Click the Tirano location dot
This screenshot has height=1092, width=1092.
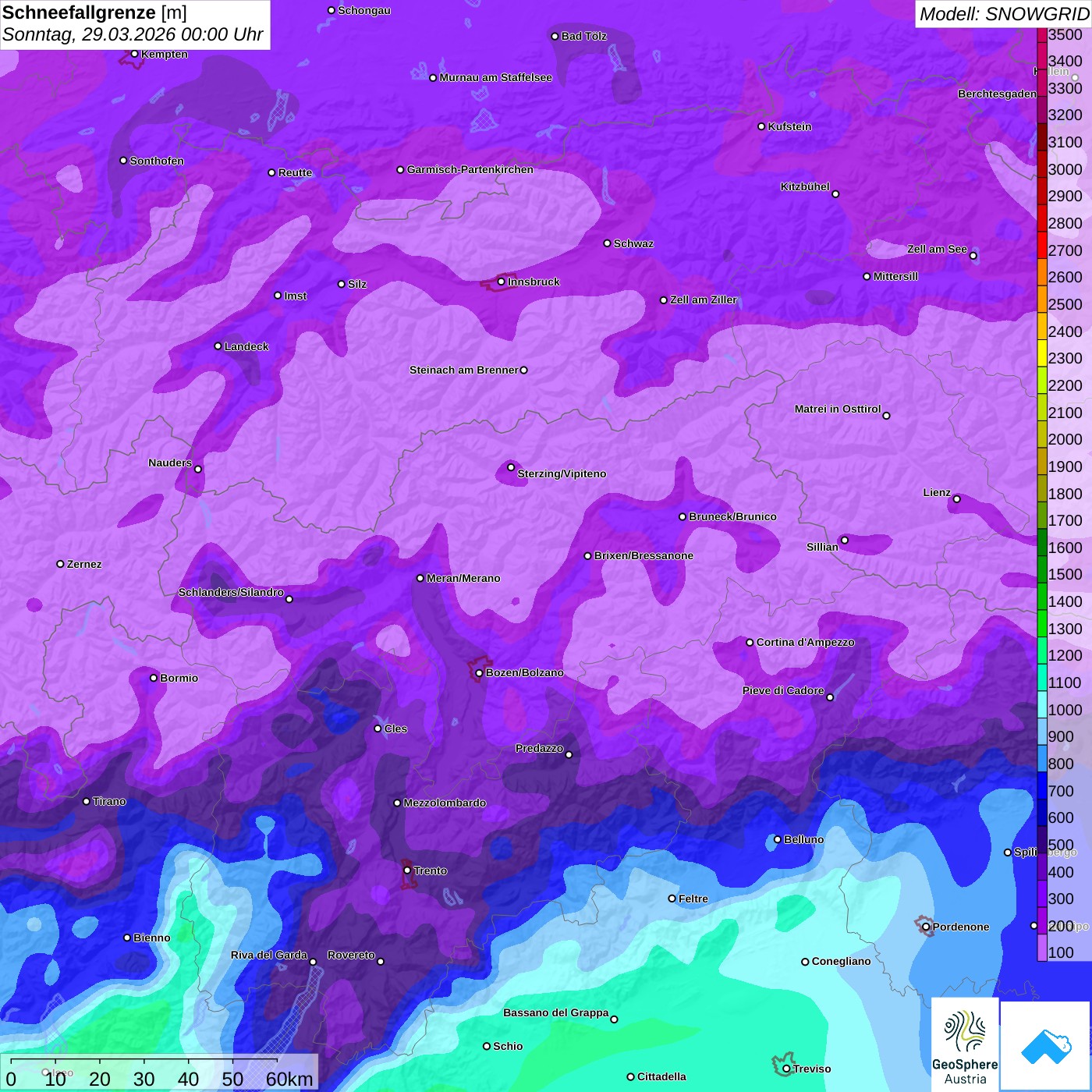click(87, 801)
